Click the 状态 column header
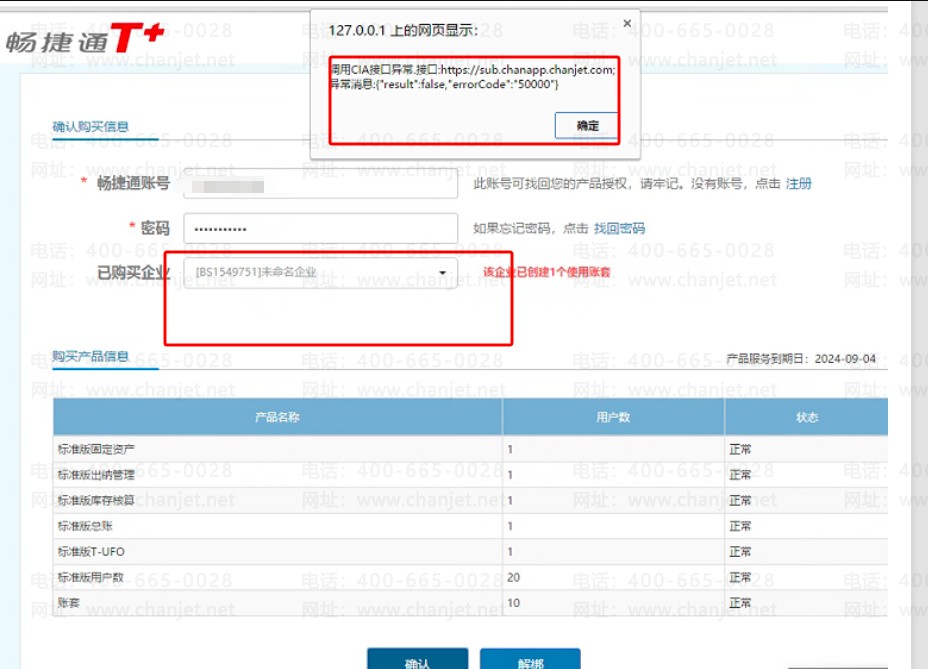 (x=806, y=418)
